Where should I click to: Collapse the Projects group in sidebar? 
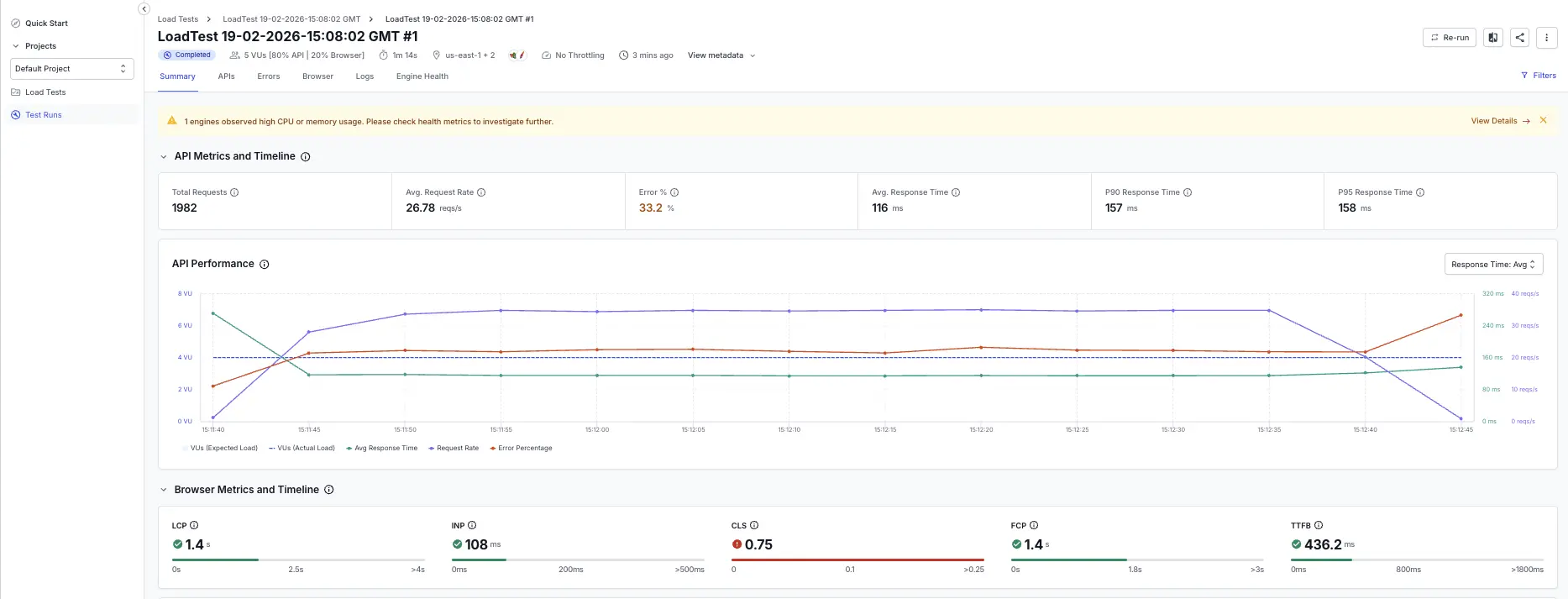[x=15, y=46]
